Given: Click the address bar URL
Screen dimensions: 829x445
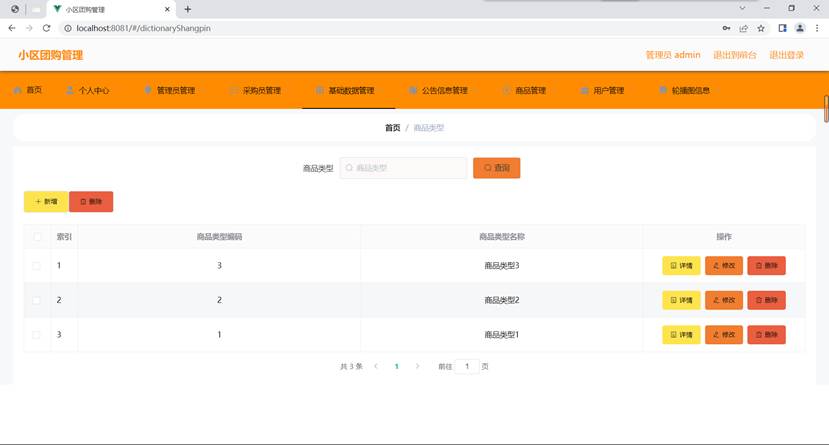Looking at the screenshot, I should pyautogui.click(x=143, y=28).
